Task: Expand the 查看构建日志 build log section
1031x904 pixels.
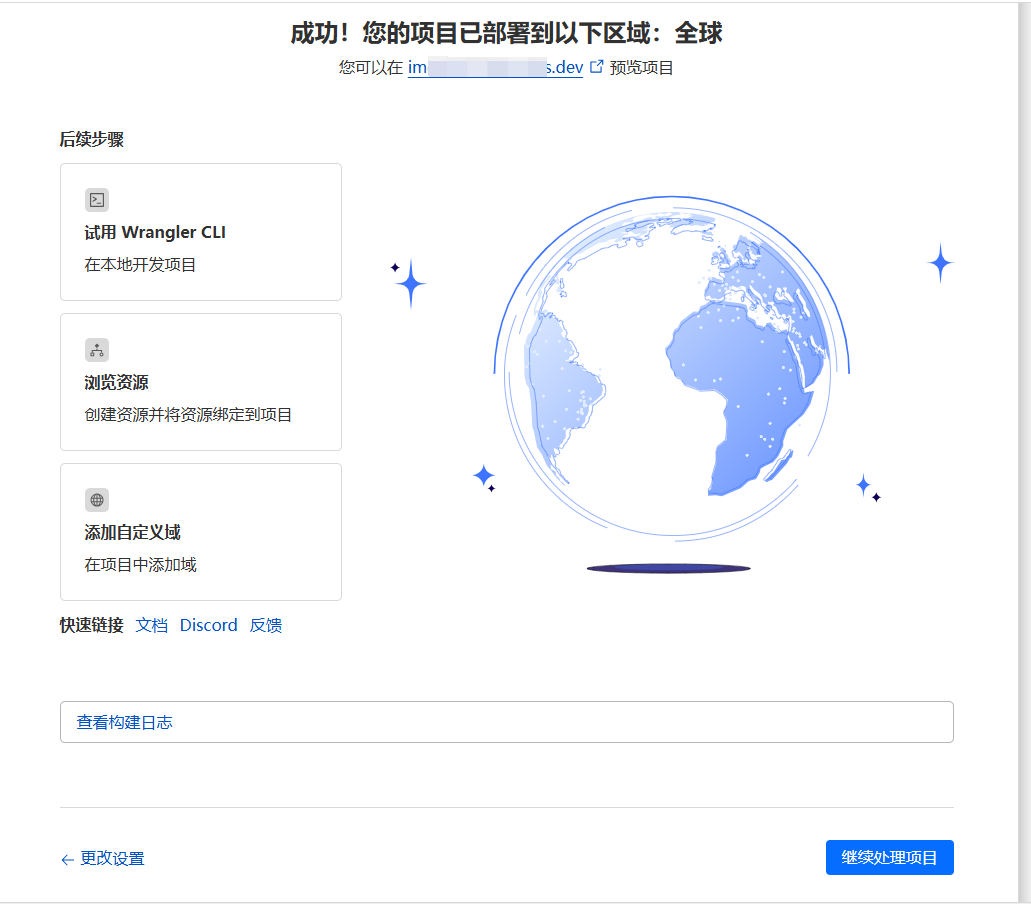Action: [125, 722]
